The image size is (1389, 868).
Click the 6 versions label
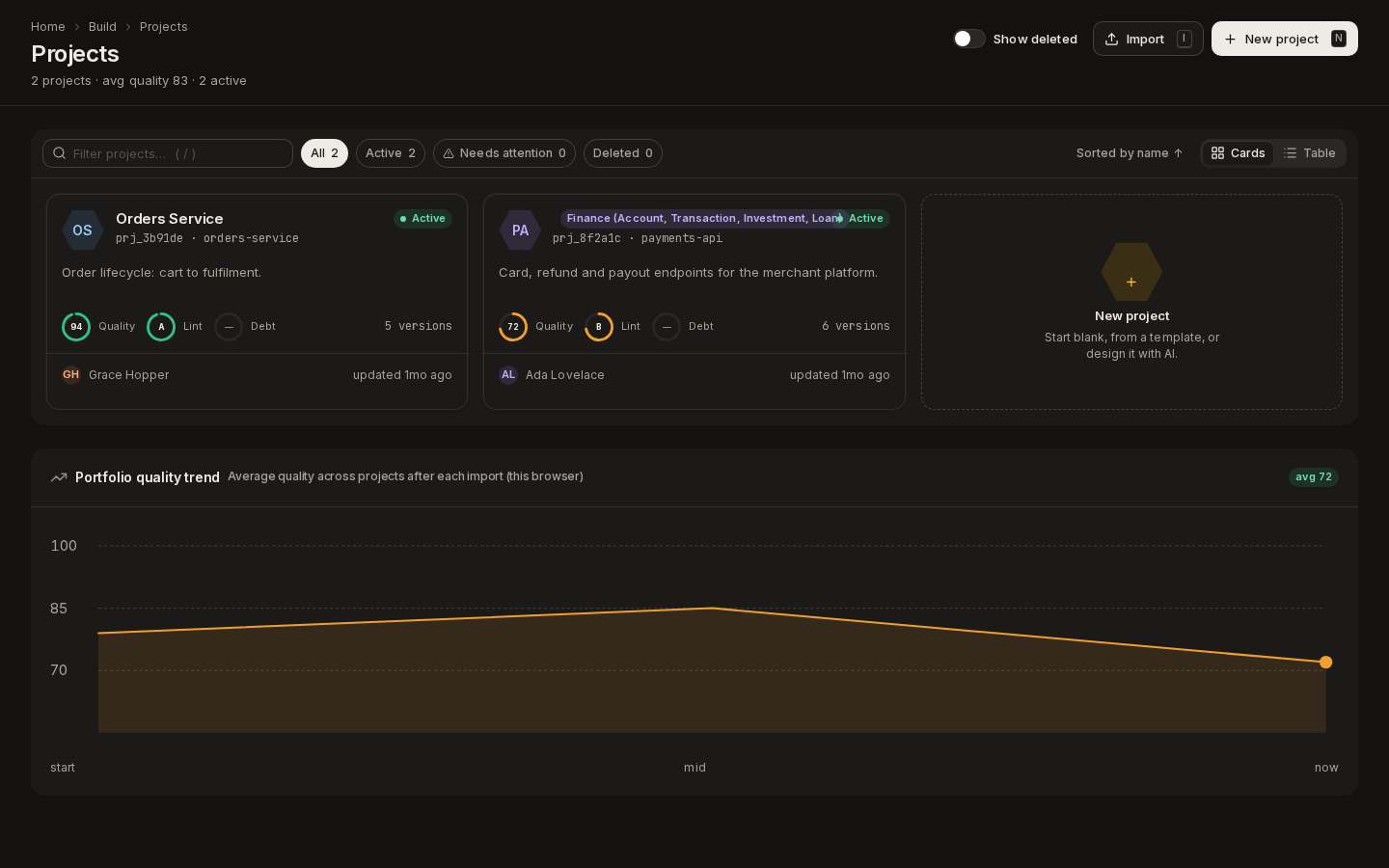click(856, 326)
